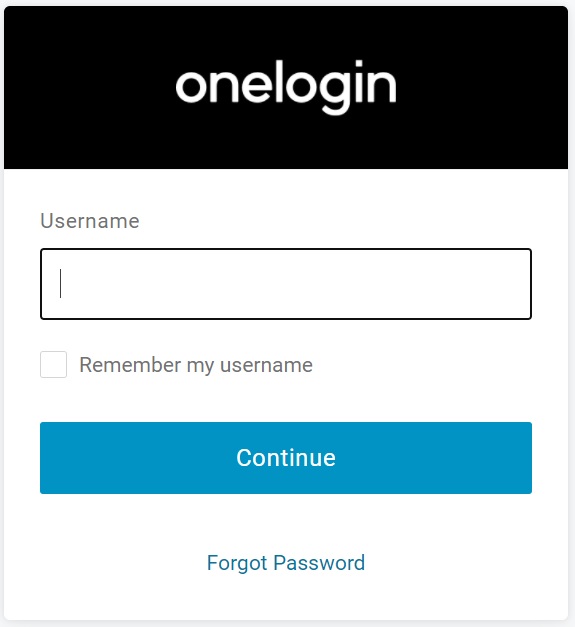Click the Username label above the field
Image resolution: width=575 pixels, height=627 pixels.
click(x=90, y=221)
